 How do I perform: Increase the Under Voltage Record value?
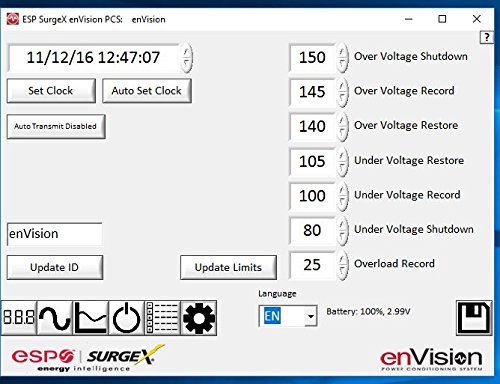pos(342,189)
